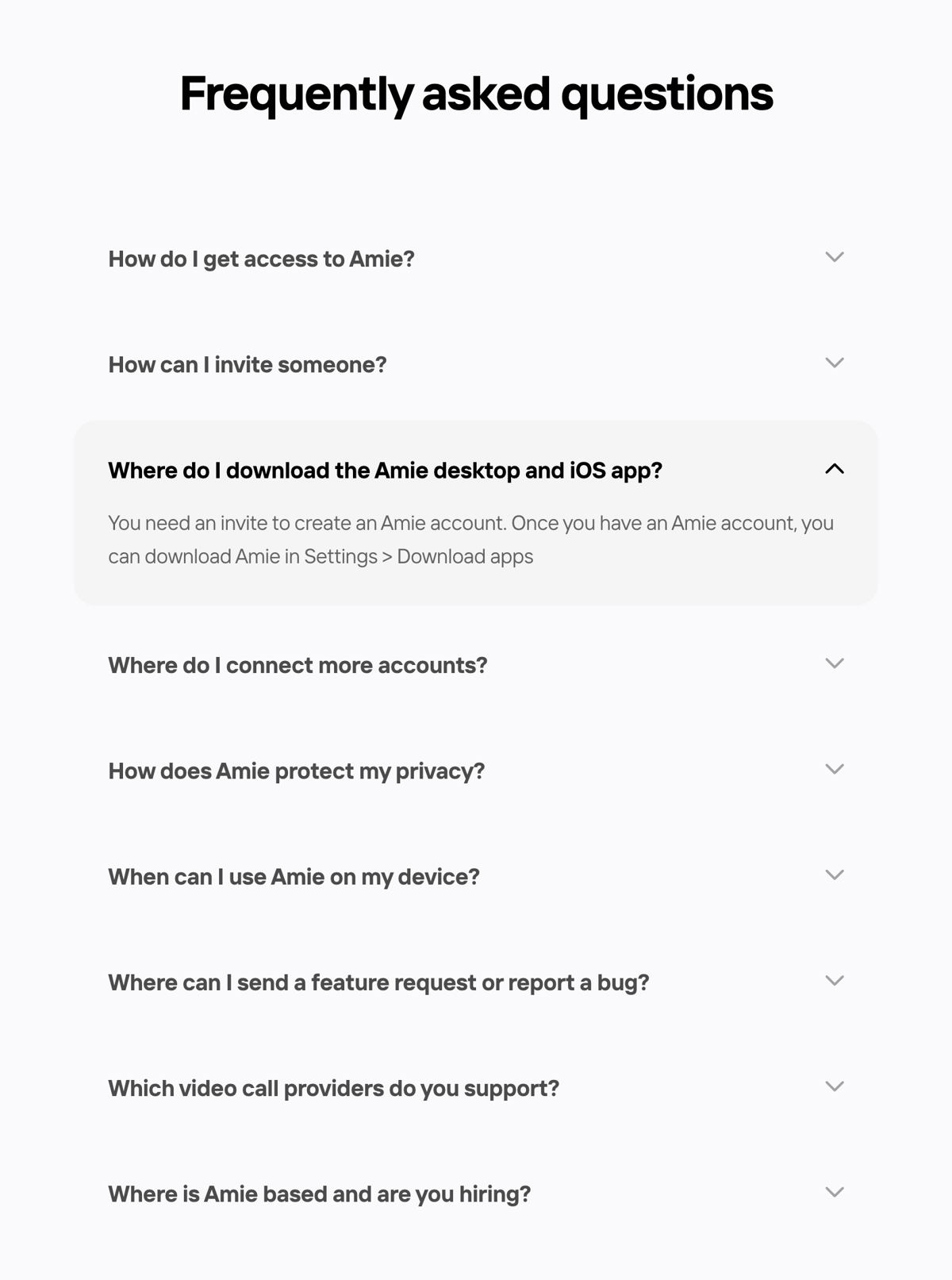Click the expanded answer text about invites
Viewport: 952px width, 1280px height.
pyautogui.click(x=471, y=539)
